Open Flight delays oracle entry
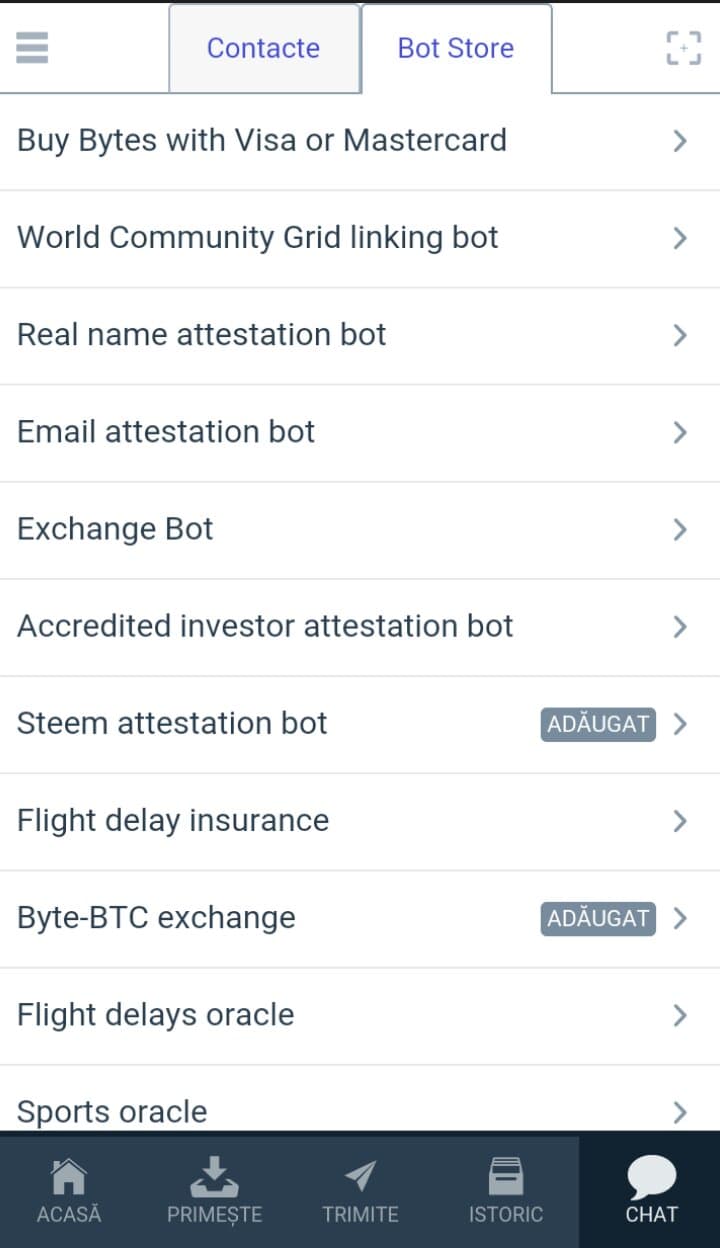Viewport: 720px width, 1248px height. click(156, 1015)
